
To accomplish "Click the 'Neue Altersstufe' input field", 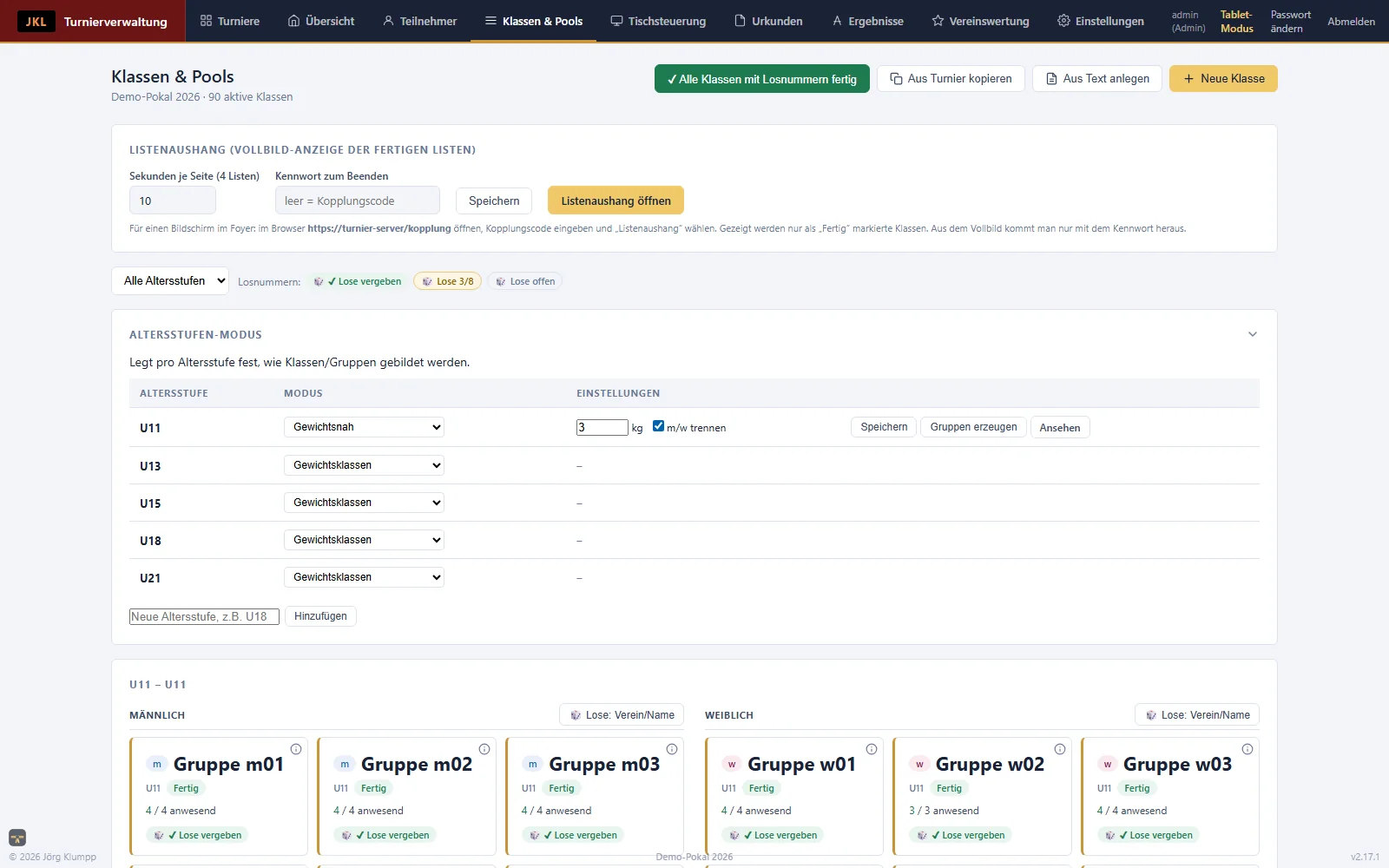I will coord(204,616).
